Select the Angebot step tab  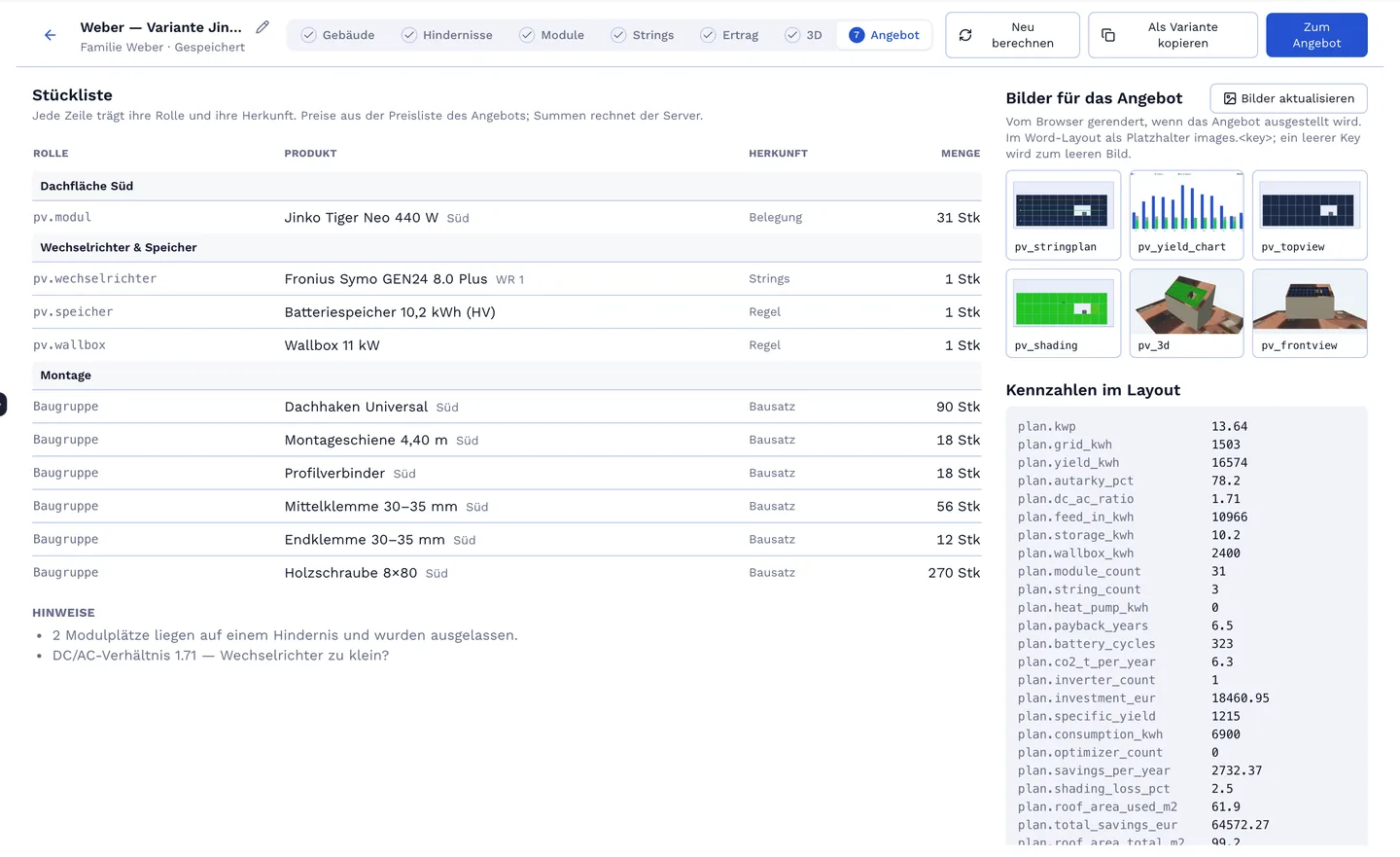(884, 35)
